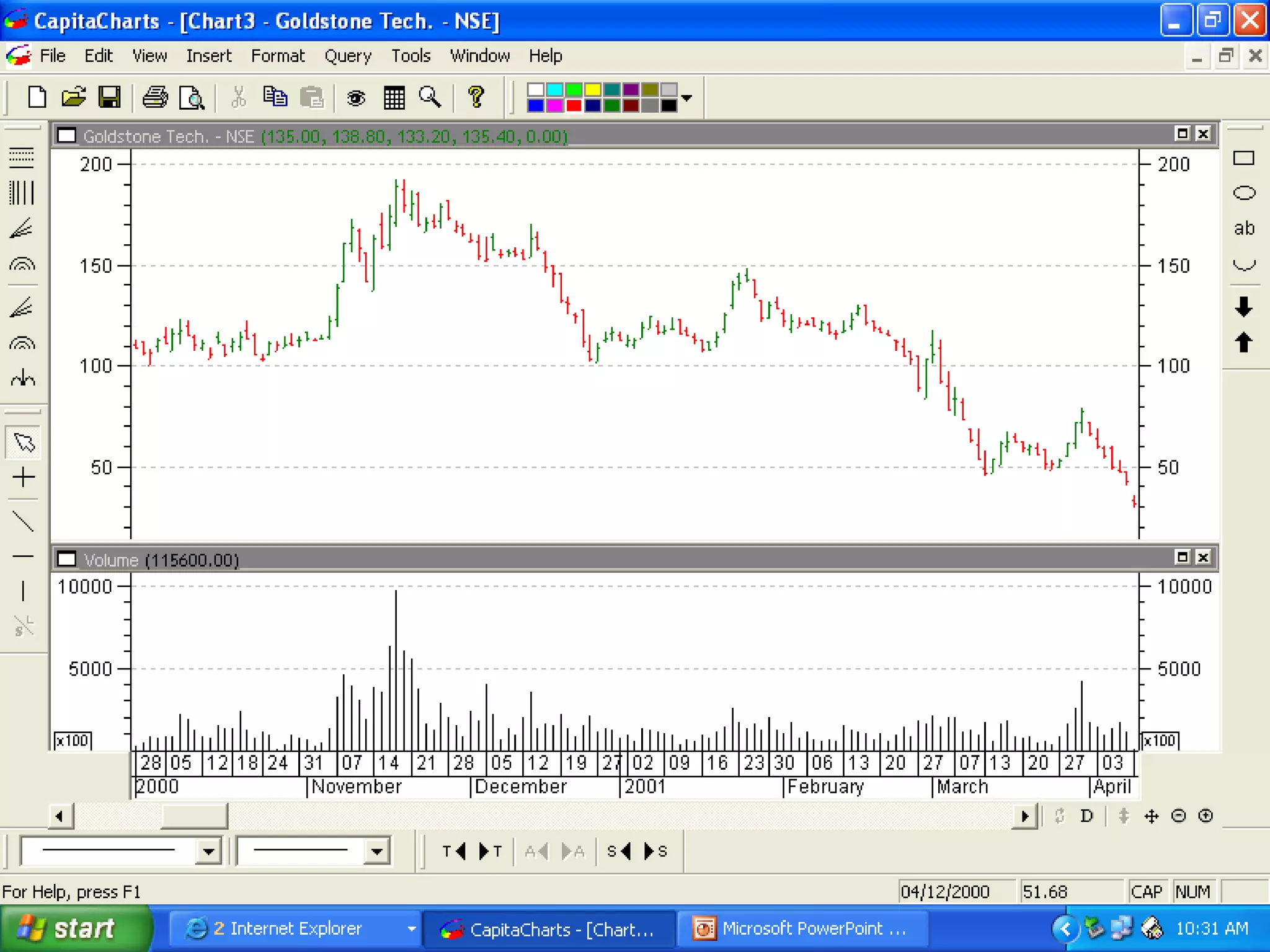Viewport: 1270px width, 952px height.
Task: Insert a down arrow marker
Action: click(1243, 306)
